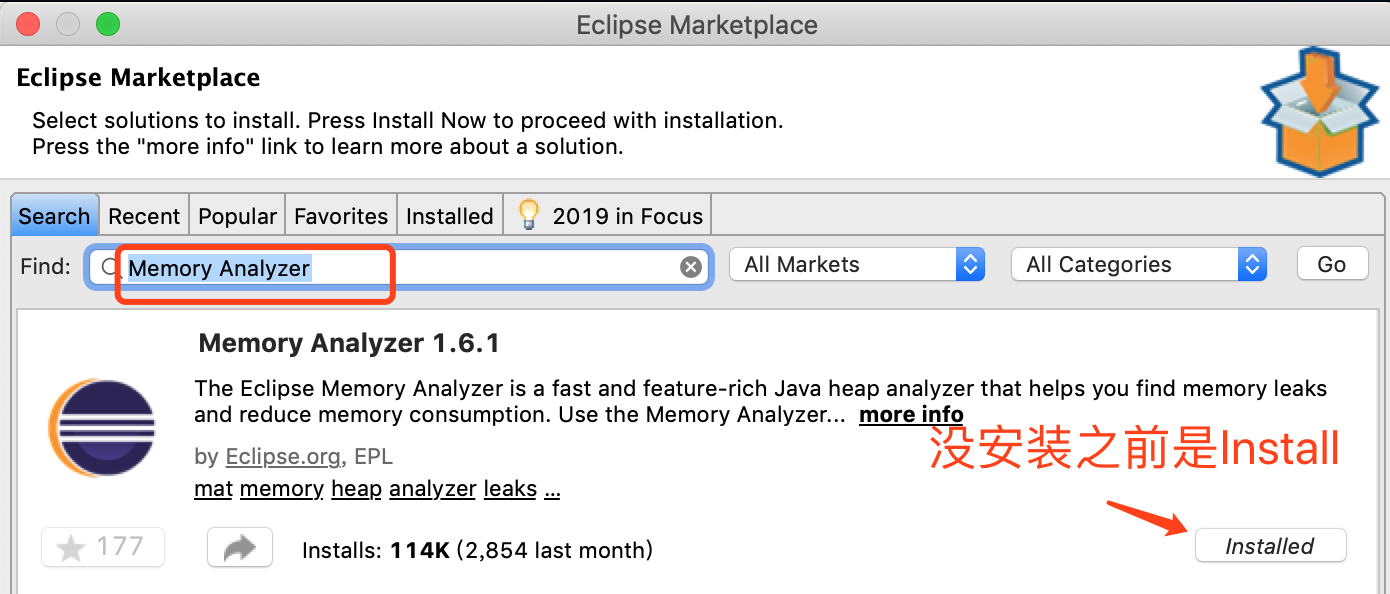Click the lightbulb icon on 2019 in Focus
This screenshot has width=1390, height=594.
(529, 215)
